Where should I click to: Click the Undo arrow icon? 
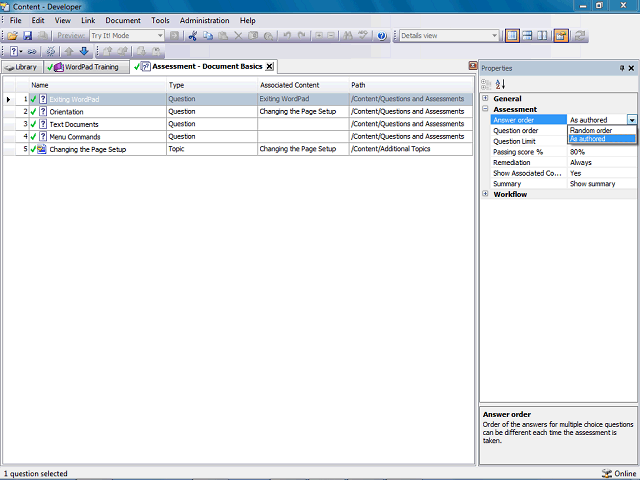point(287,36)
